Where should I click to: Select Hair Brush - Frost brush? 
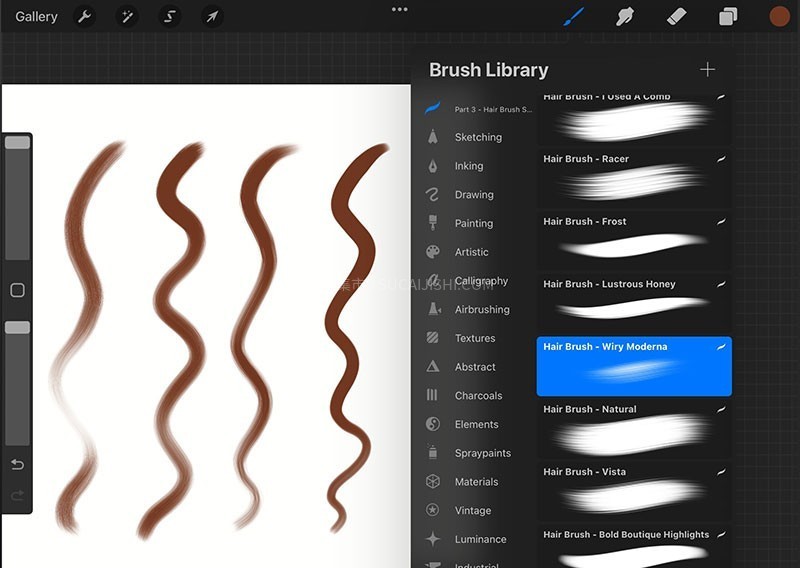634,241
